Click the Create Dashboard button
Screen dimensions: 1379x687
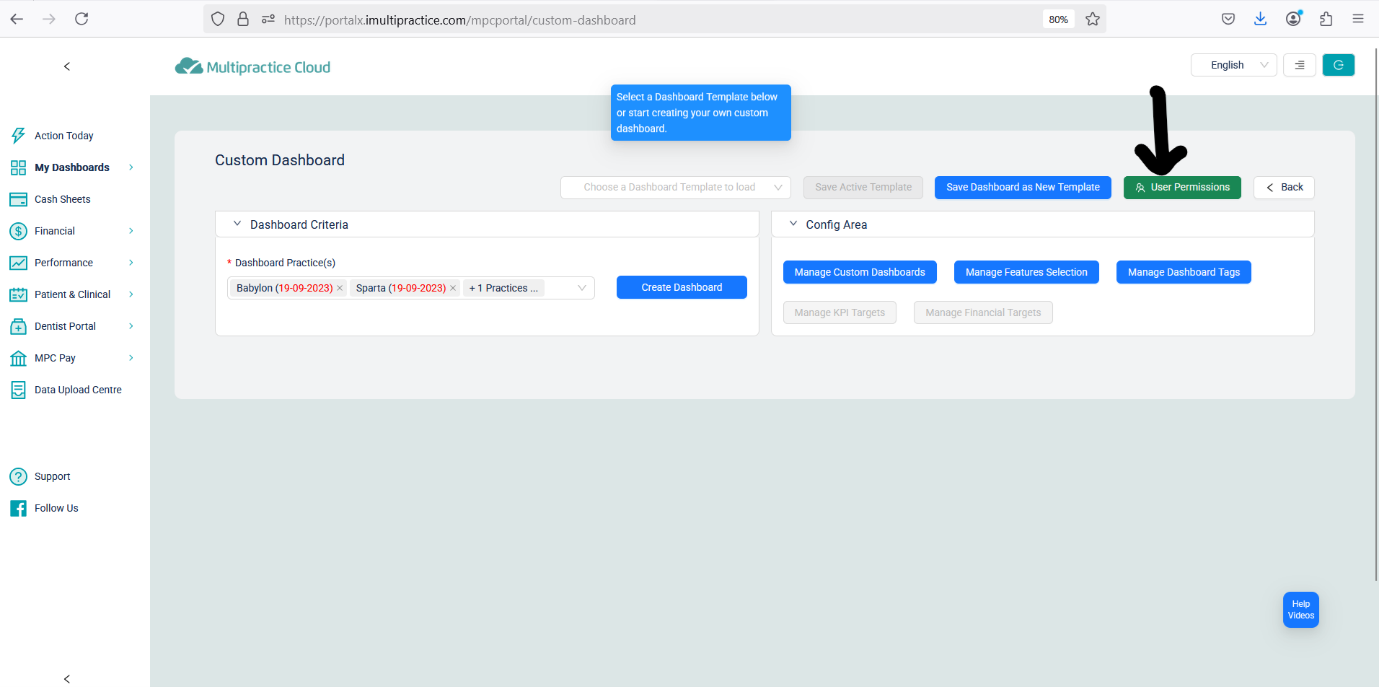[682, 287]
